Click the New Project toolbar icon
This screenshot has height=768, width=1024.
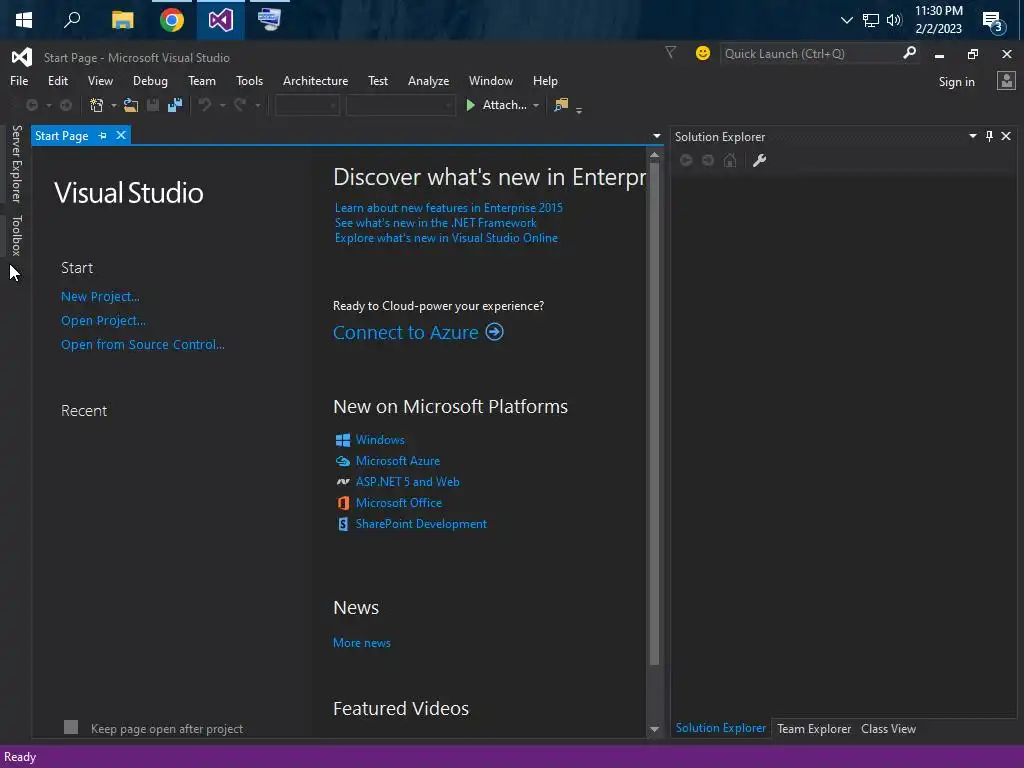pyautogui.click(x=97, y=105)
